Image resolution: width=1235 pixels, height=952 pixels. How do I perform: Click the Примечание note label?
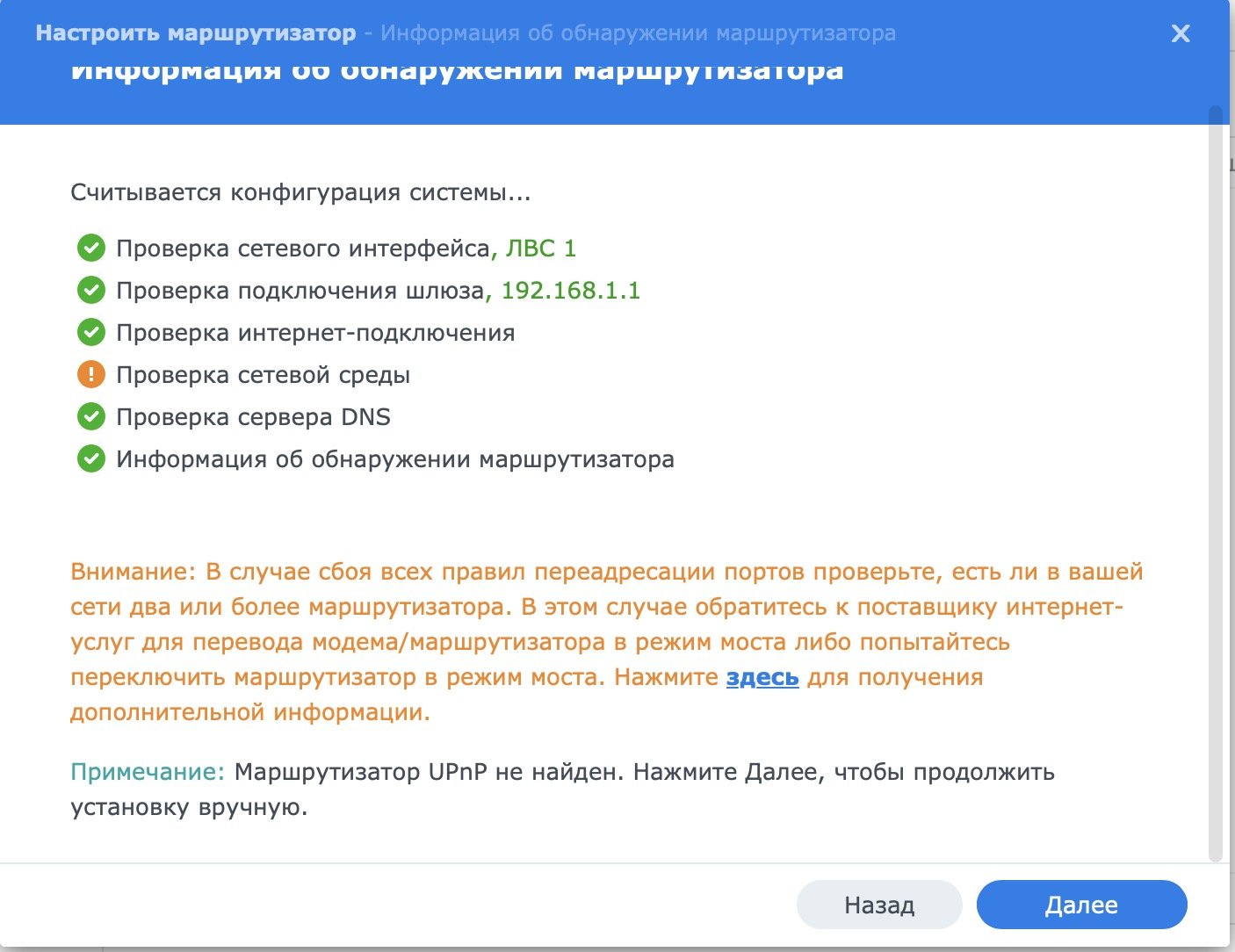click(147, 772)
